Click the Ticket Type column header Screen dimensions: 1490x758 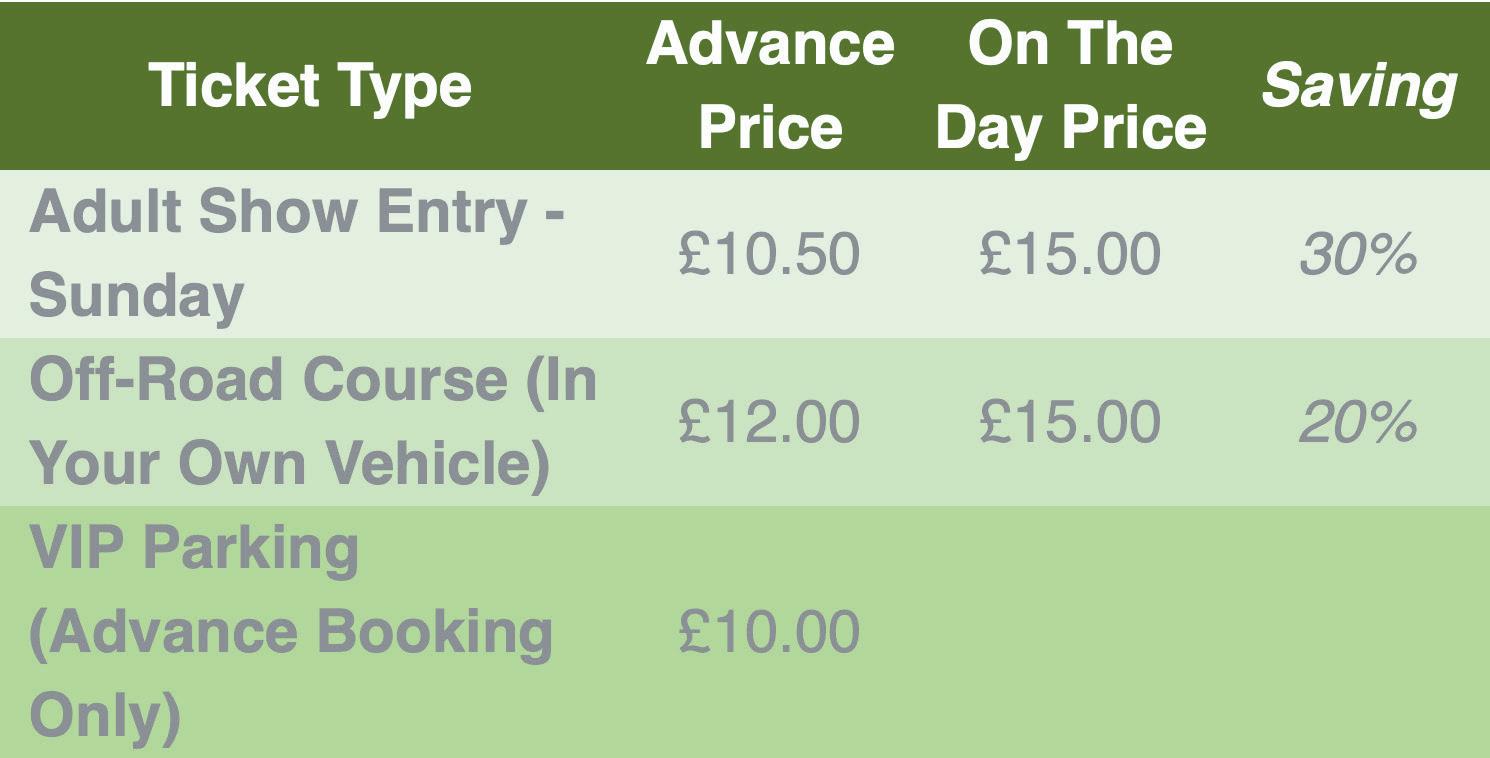310,86
